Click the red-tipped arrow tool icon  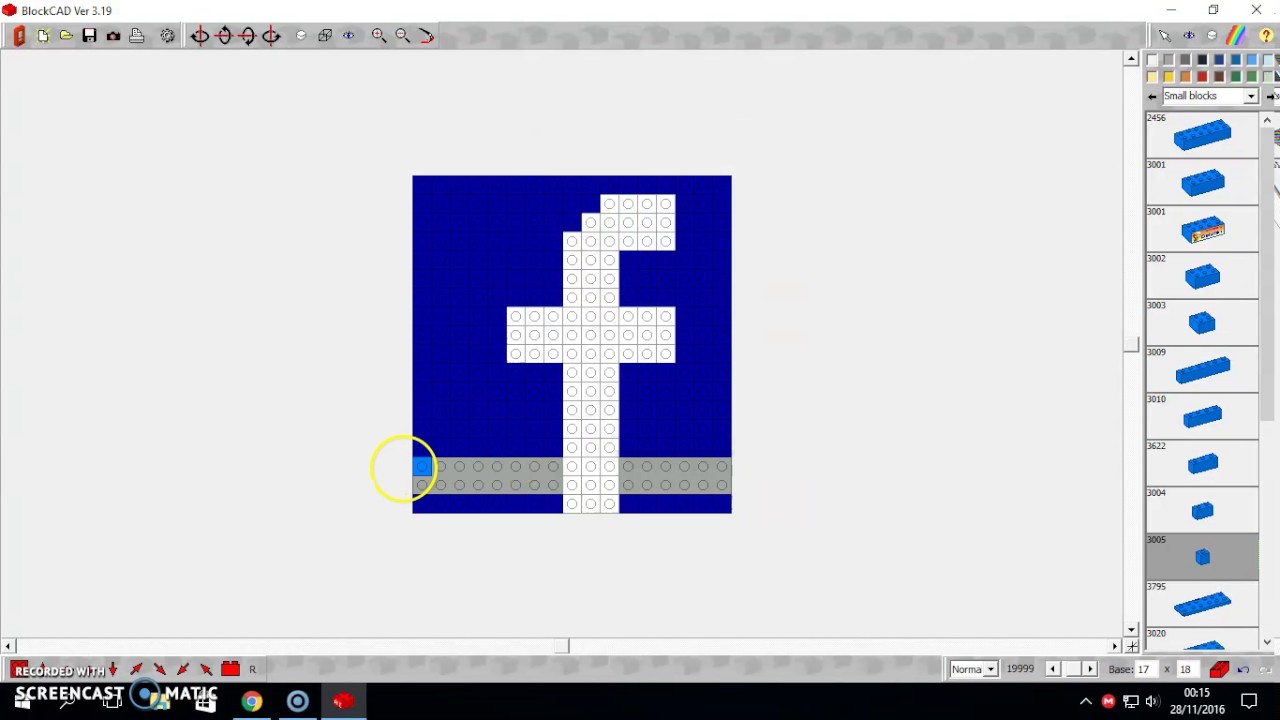[x=427, y=36]
